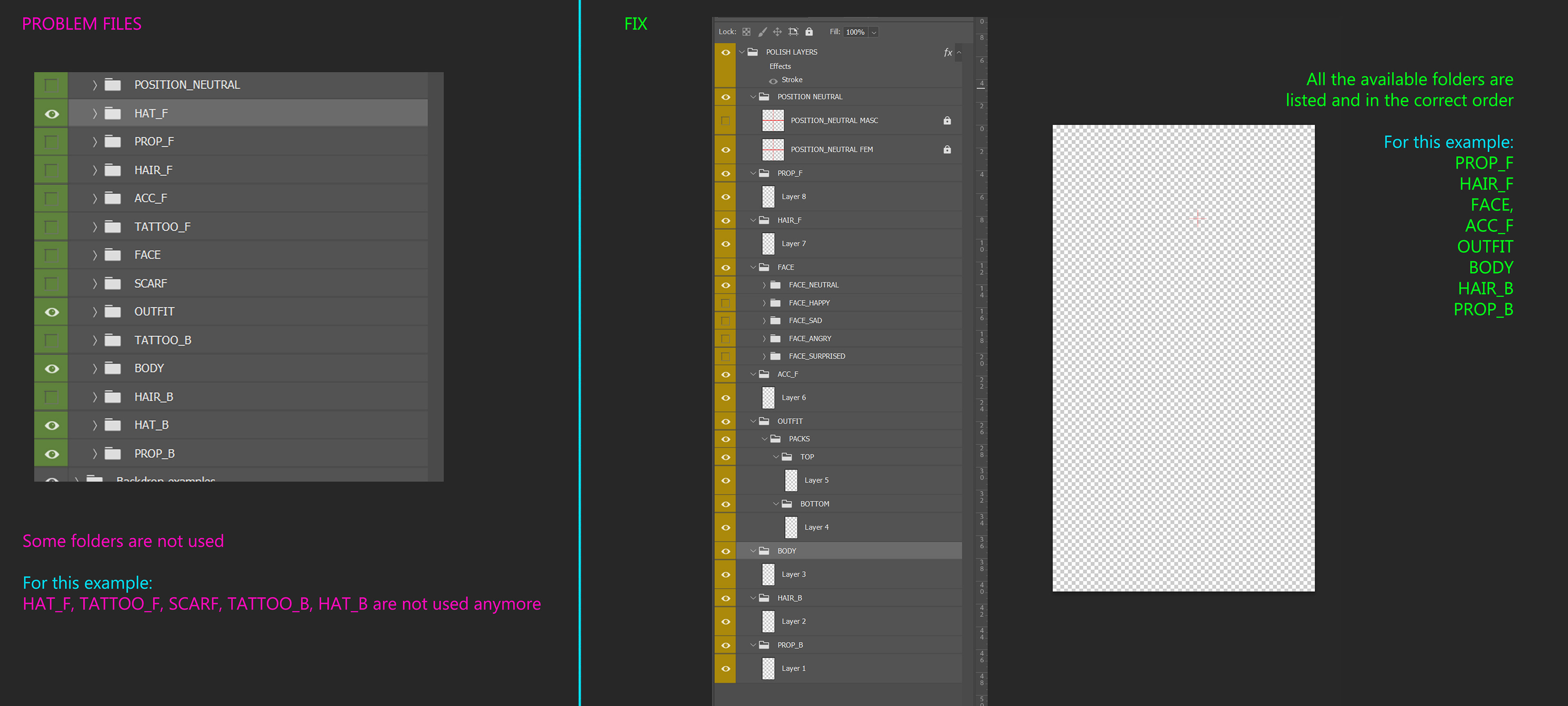Select the BODY folder in FIX panel
The width and height of the screenshot is (1568, 706).
point(786,551)
